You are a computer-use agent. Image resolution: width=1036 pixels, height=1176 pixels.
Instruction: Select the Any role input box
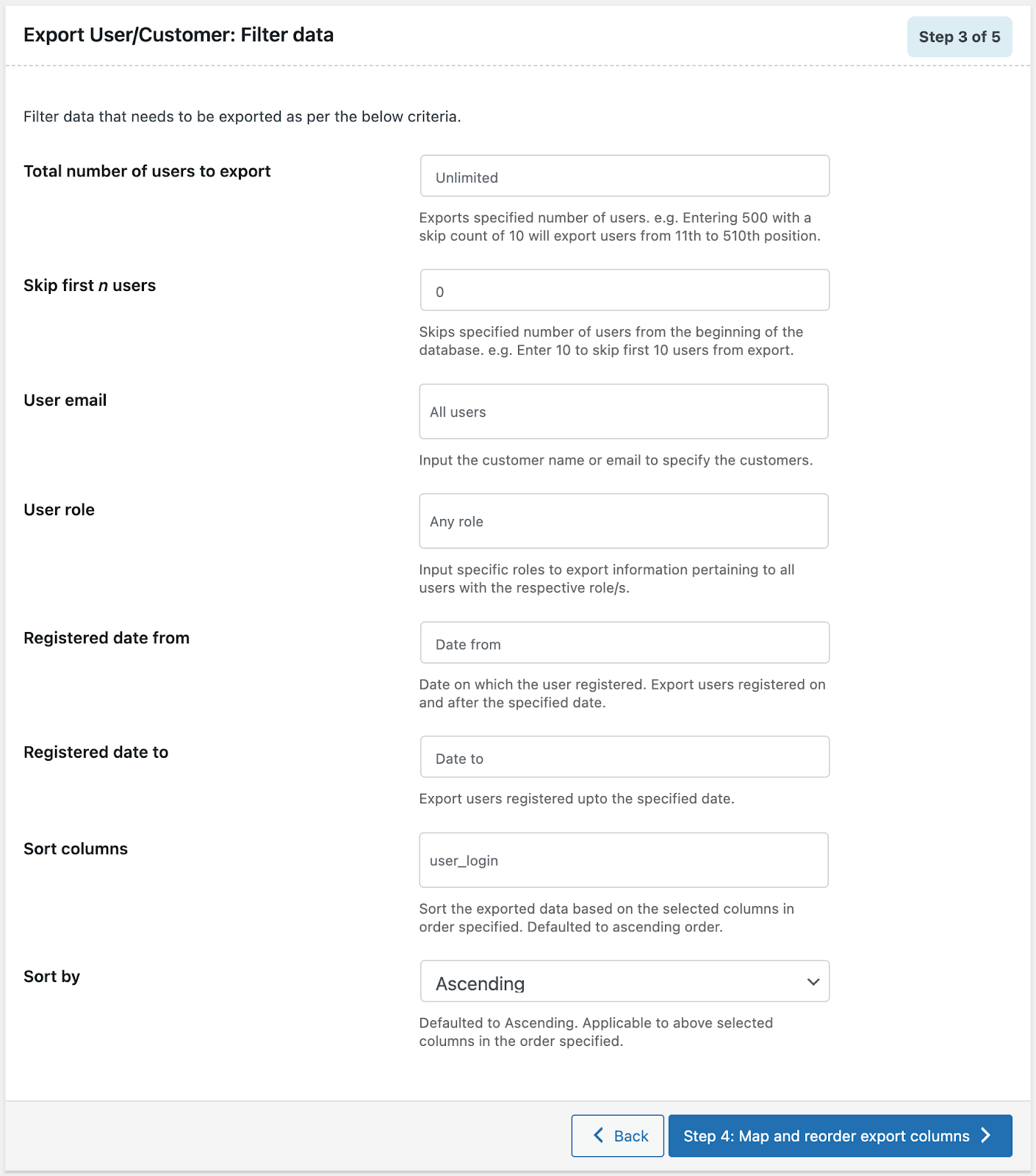click(624, 521)
